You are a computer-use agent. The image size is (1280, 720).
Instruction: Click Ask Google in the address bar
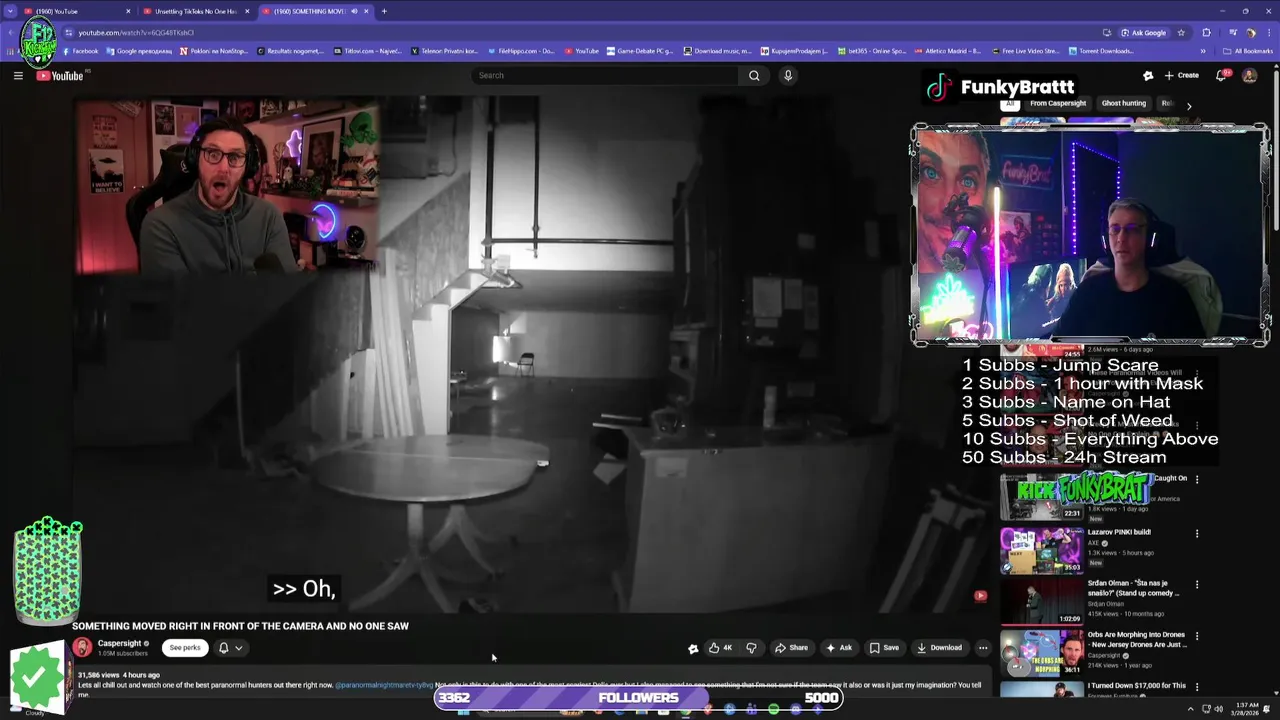tap(1143, 32)
